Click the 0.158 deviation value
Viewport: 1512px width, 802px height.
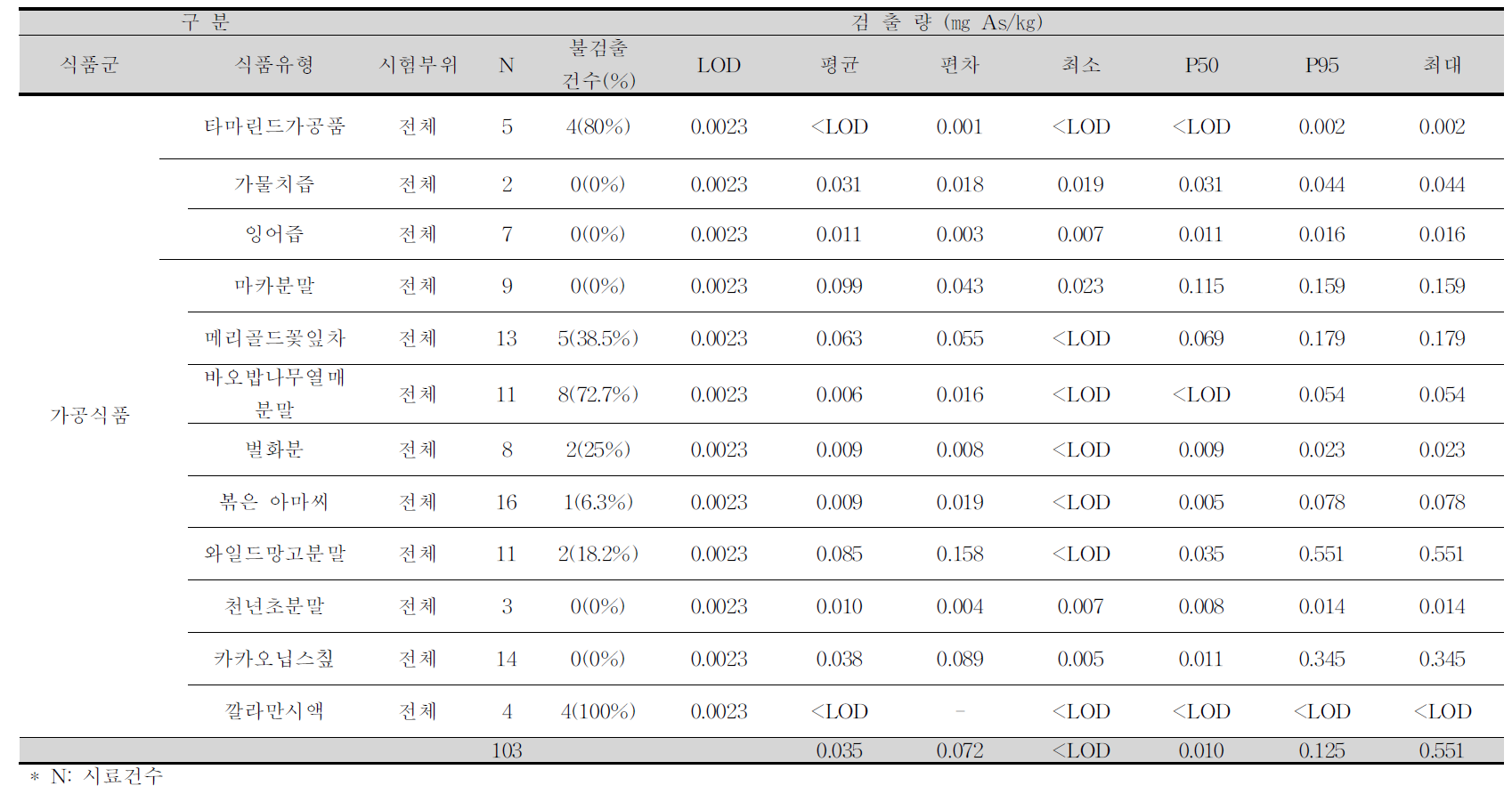(x=960, y=554)
